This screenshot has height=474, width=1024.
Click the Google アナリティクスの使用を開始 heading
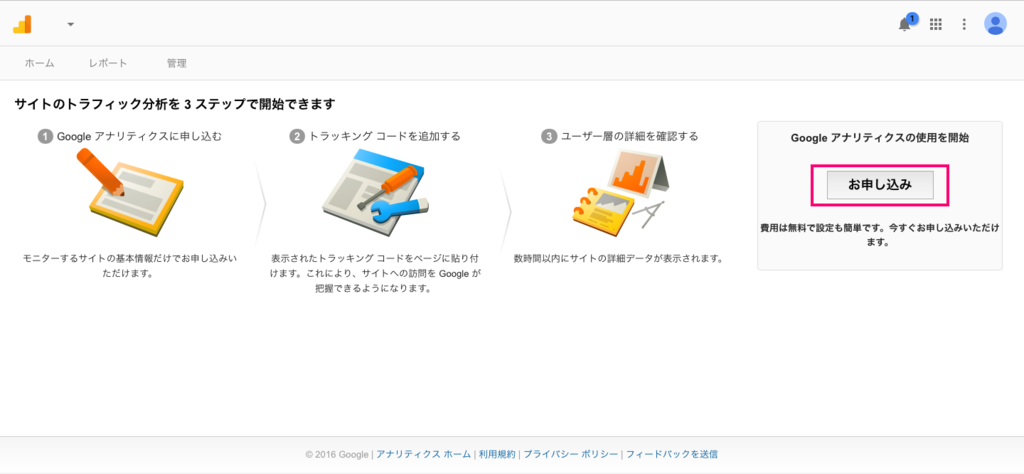coord(880,138)
